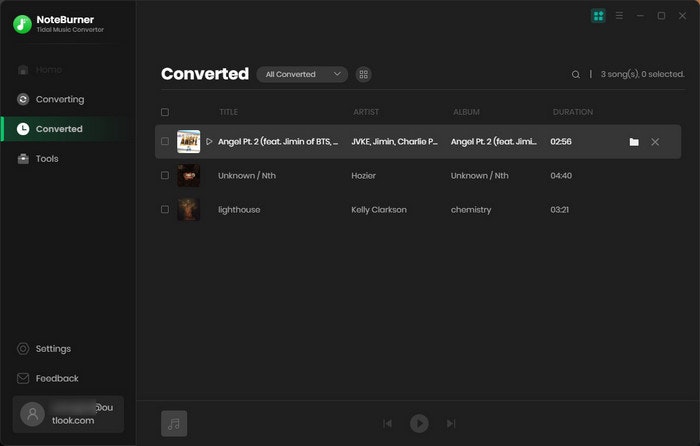Open the hamburger menu in title bar

[x=619, y=16]
